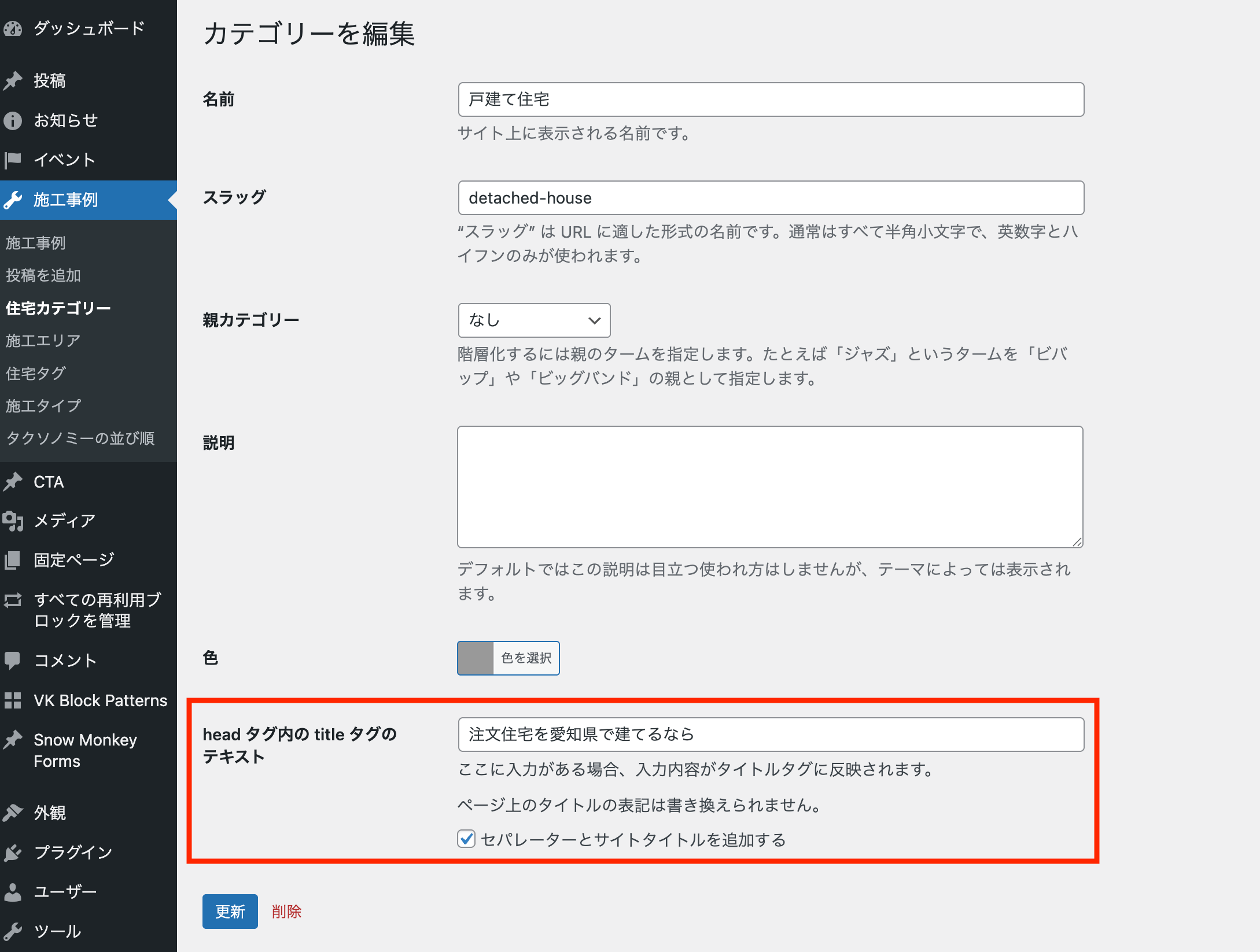The height and width of the screenshot is (952, 1260).
Task: Click the plugin icon for プラグイン
Action: click(13, 852)
